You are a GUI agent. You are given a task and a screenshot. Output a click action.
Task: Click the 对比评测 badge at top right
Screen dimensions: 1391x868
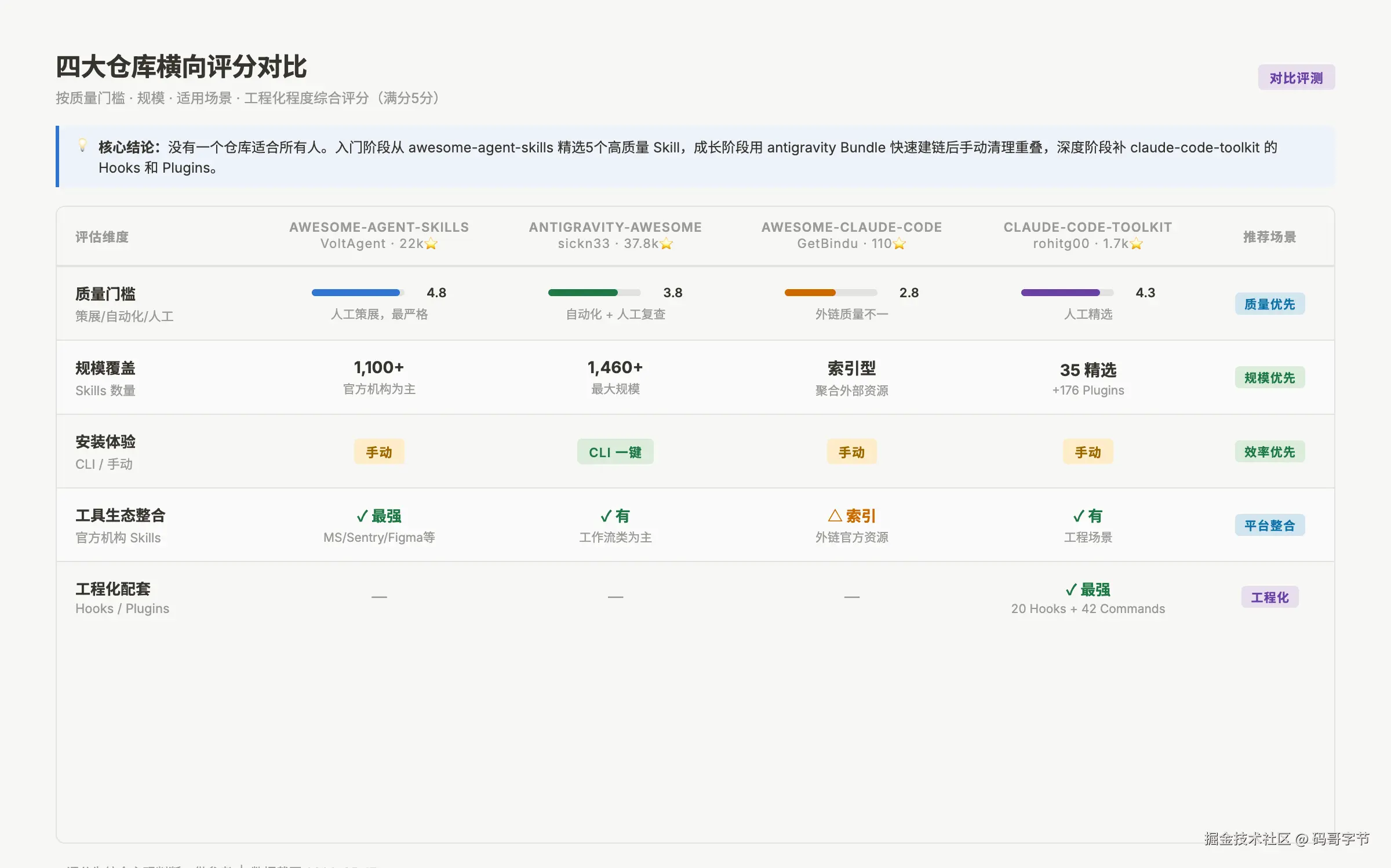pos(1297,78)
